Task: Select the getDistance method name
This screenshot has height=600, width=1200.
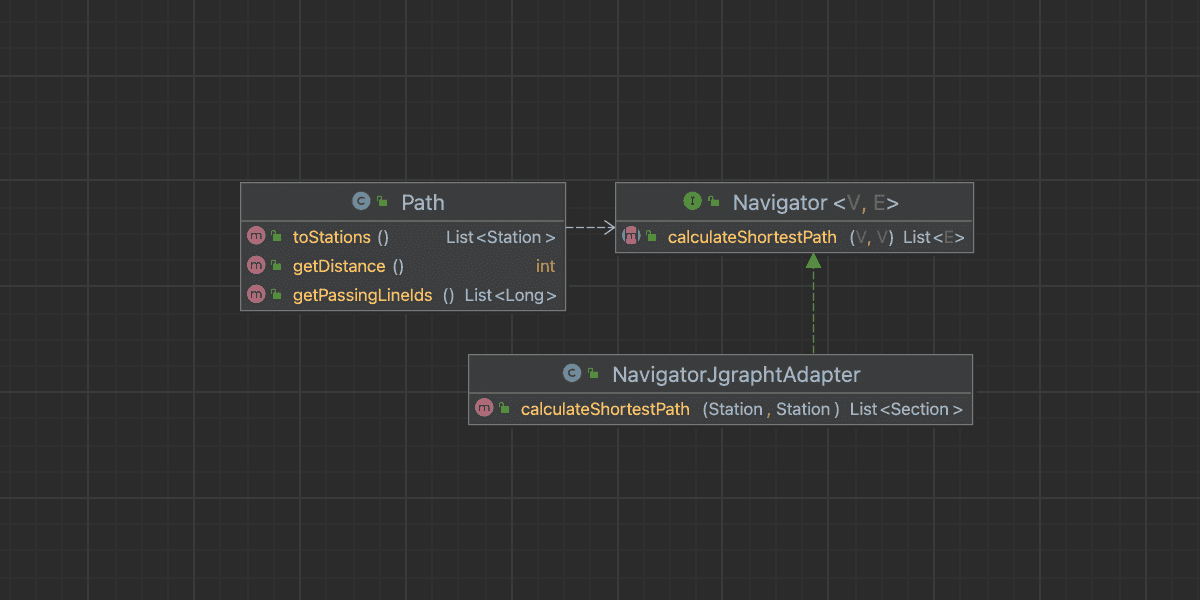Action: [338, 266]
